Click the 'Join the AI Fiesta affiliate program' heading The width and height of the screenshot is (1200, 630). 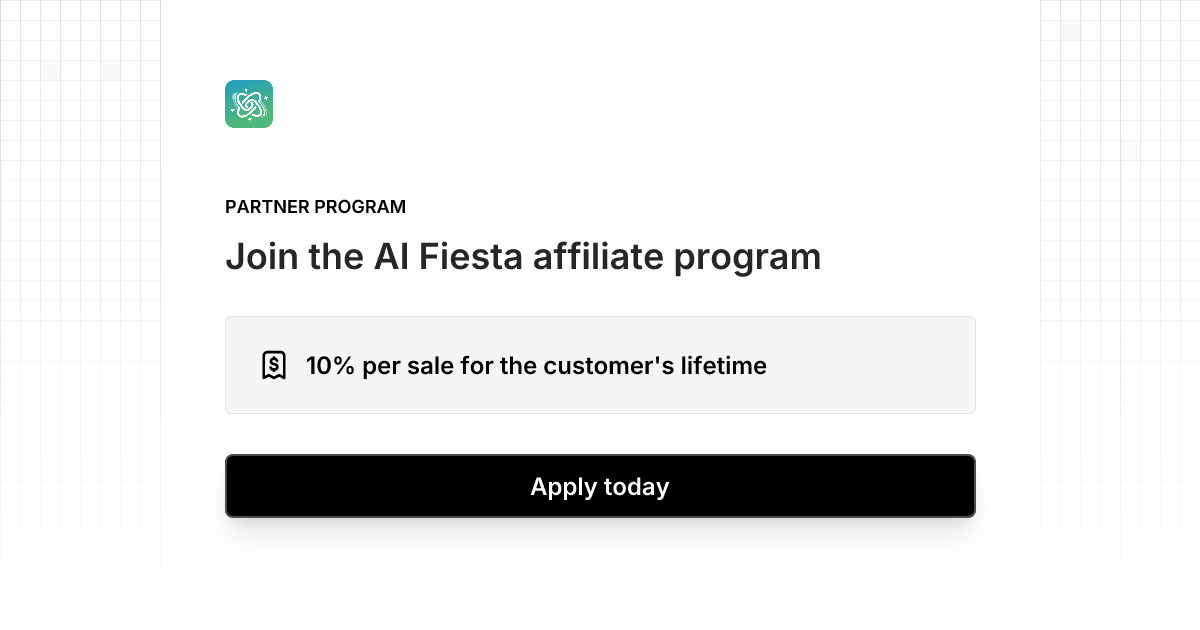coord(523,256)
